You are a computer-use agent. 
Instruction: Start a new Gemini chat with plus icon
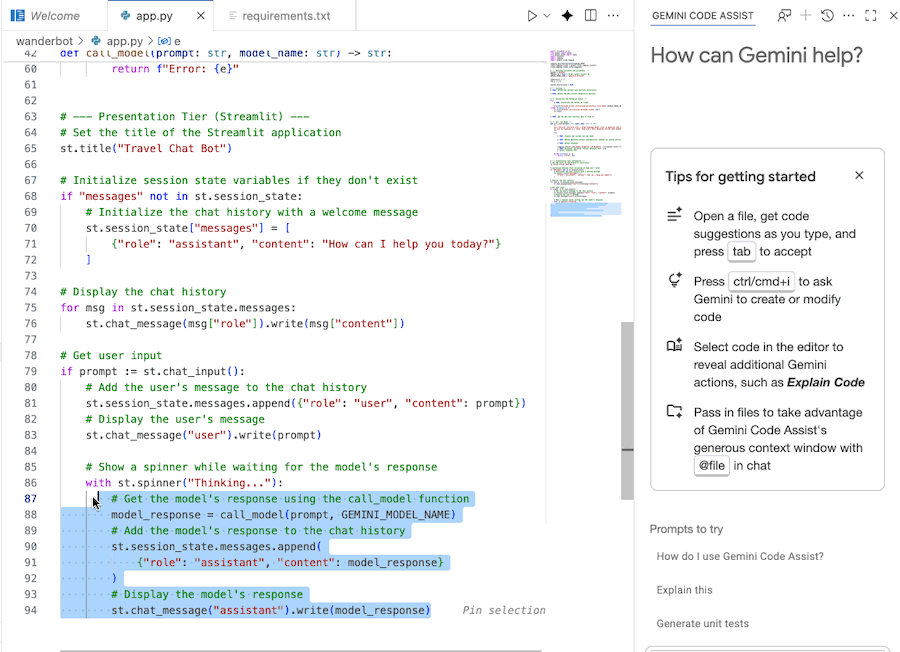coord(806,15)
